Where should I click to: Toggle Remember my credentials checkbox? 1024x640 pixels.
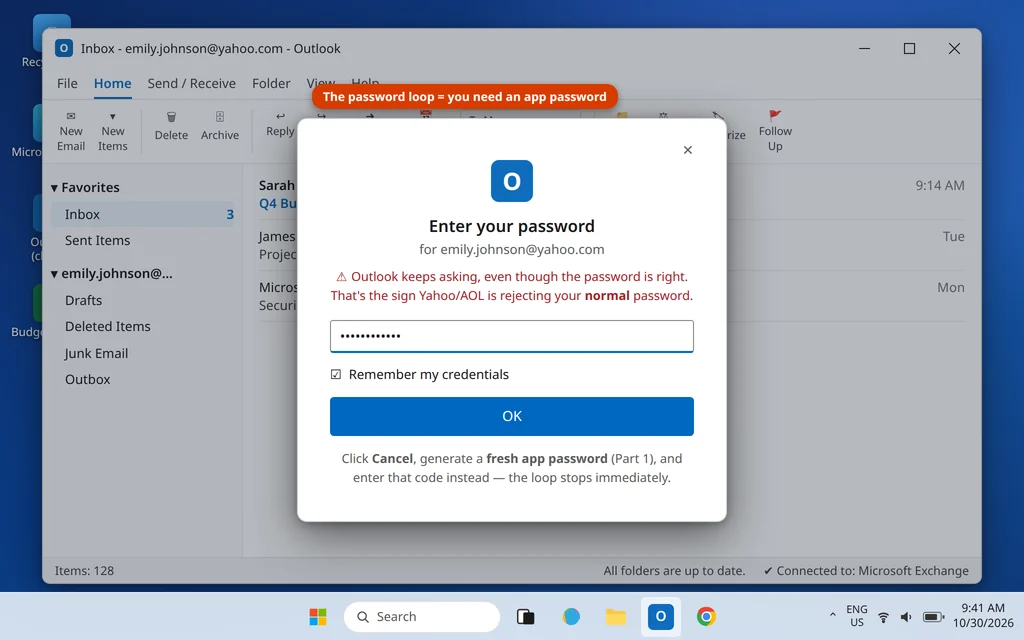[336, 374]
